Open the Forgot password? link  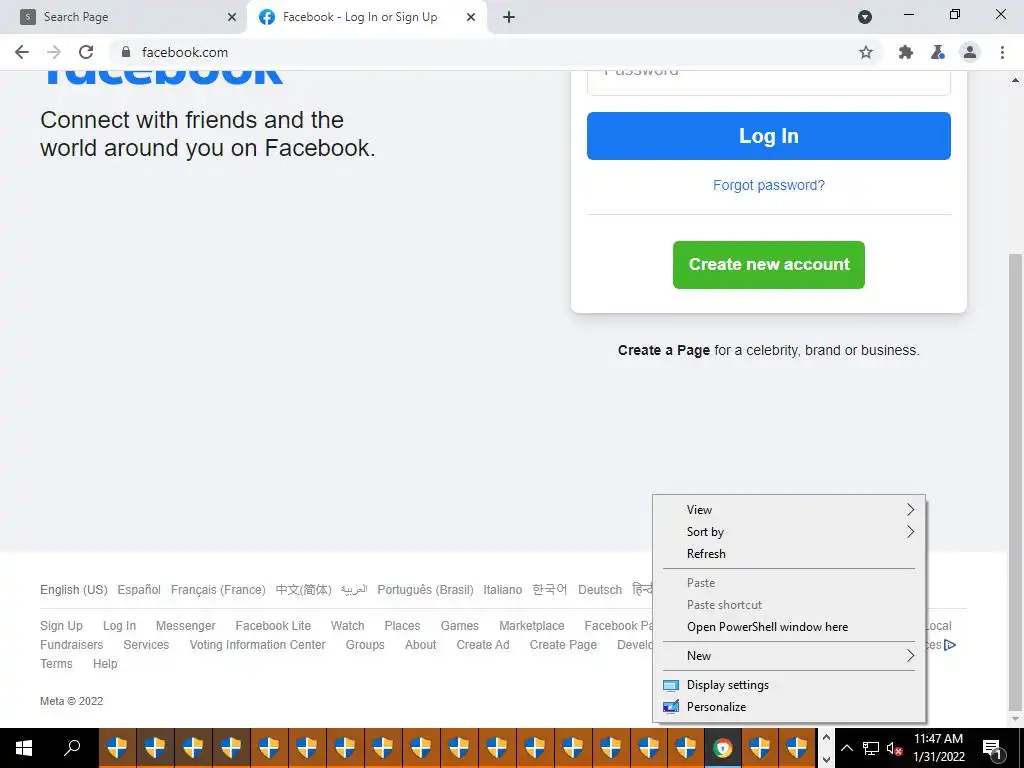tap(769, 185)
